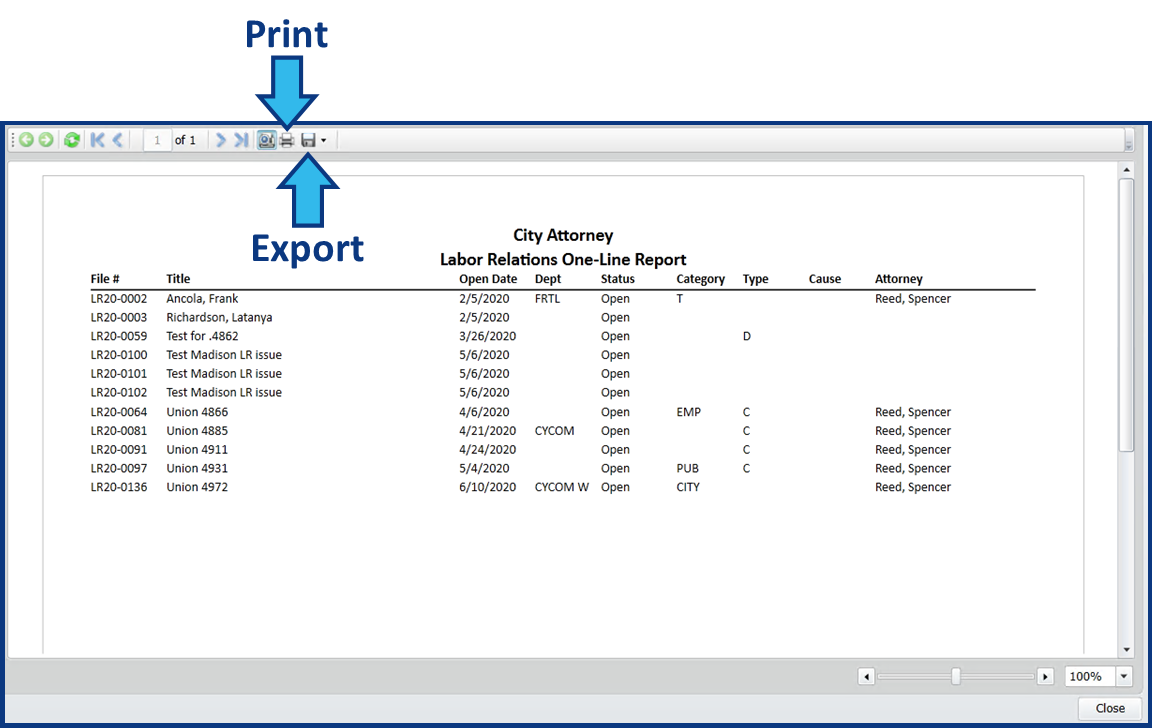Screen dimensions: 1153x728
Task: Click the vertical scrollbar up arrow
Action: coord(1127,170)
